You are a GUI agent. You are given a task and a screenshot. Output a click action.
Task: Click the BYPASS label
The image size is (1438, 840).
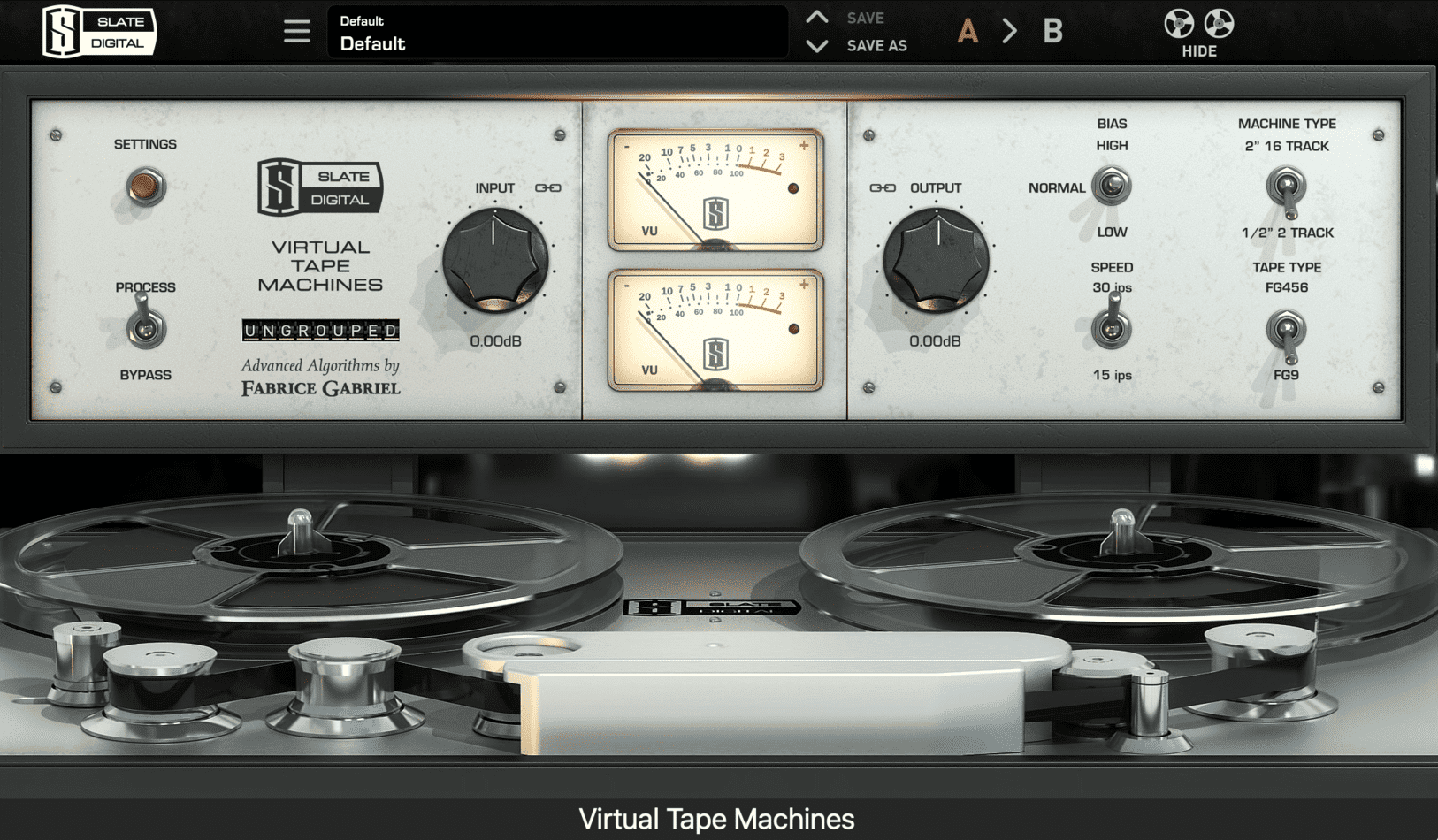click(x=145, y=375)
